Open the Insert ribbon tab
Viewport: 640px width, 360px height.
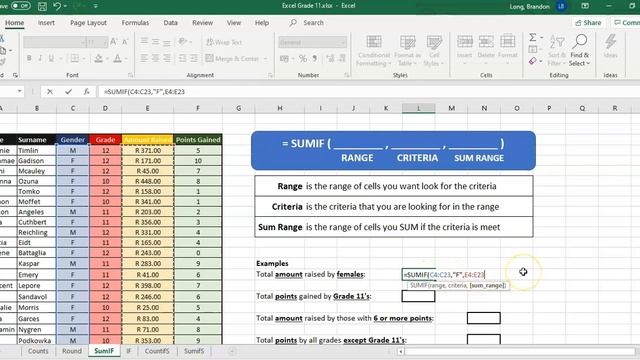tap(46, 23)
